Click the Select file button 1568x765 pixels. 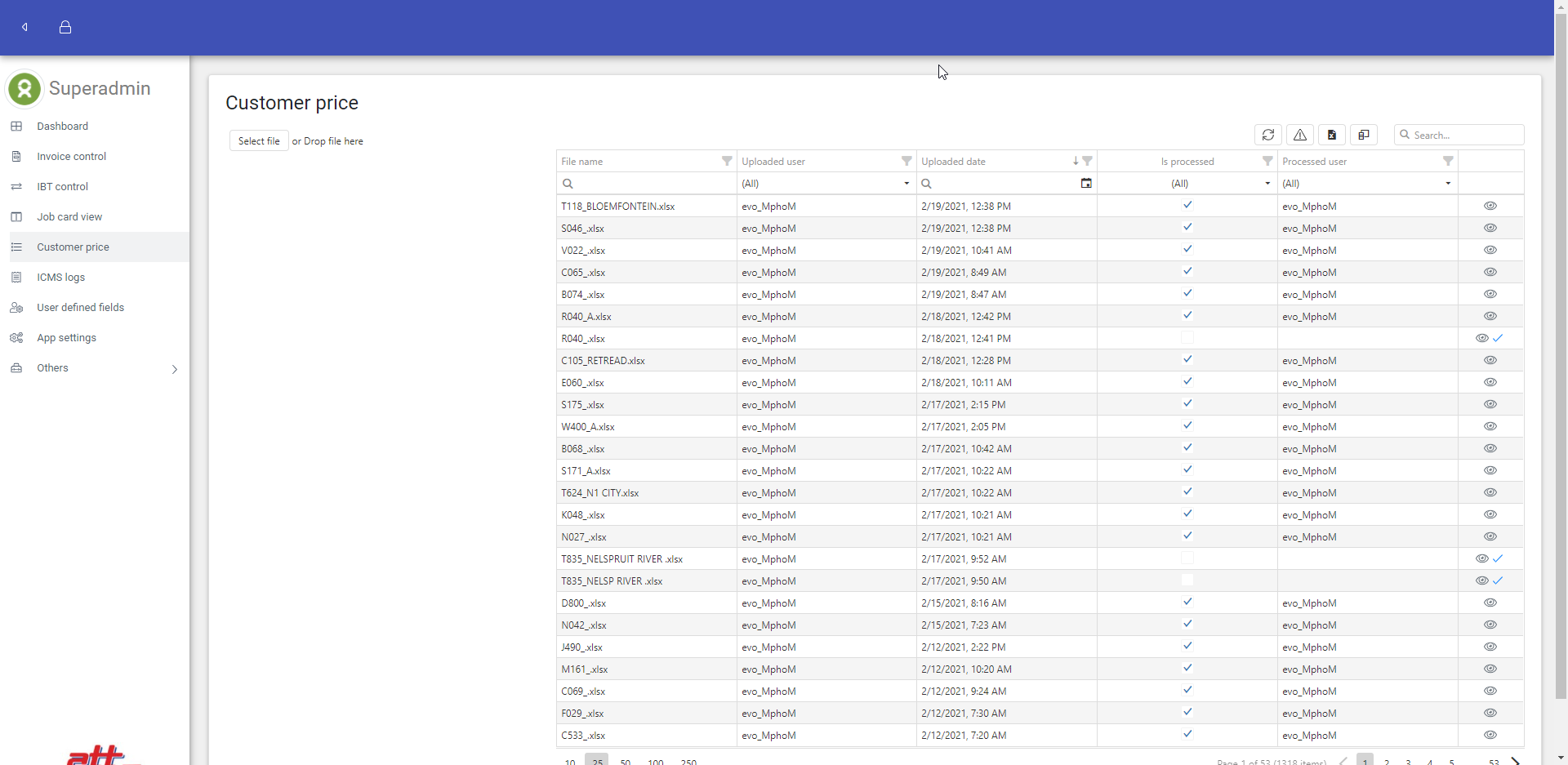click(x=258, y=141)
